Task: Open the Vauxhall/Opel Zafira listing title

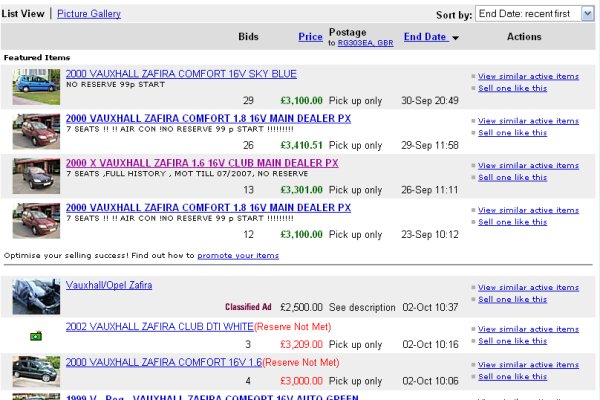Action: click(109, 285)
